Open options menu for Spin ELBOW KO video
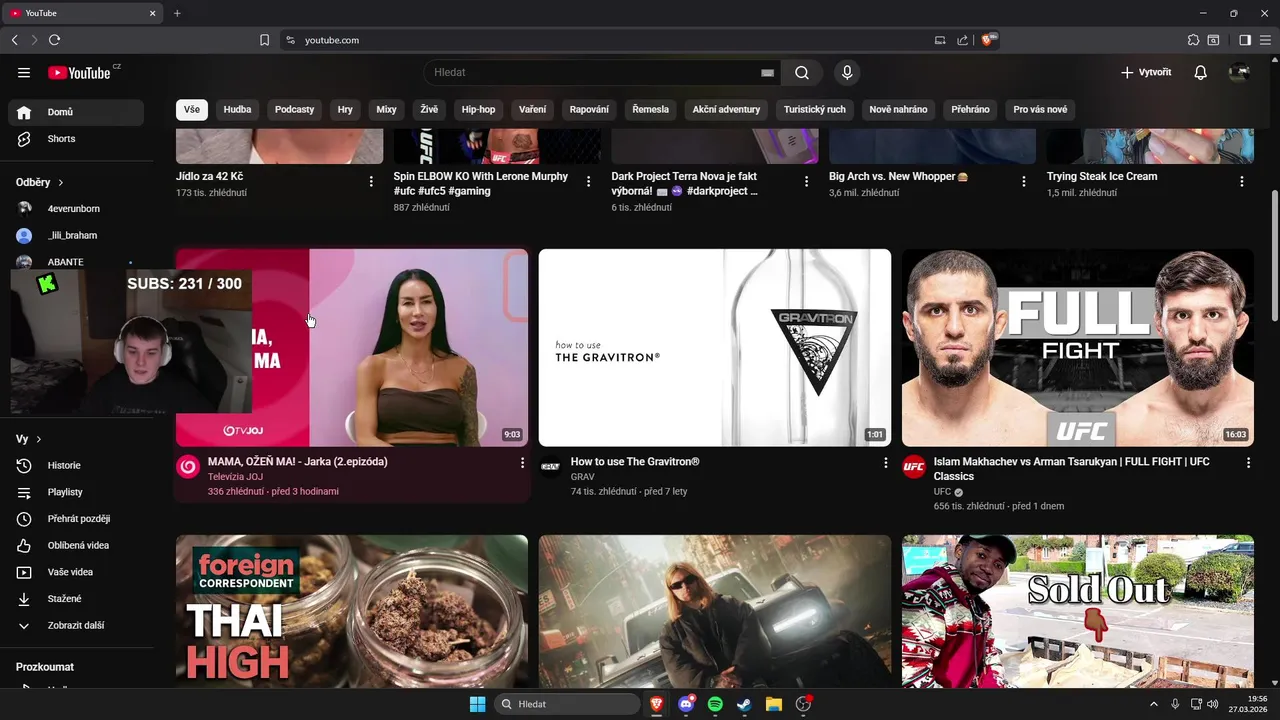This screenshot has height=720, width=1280. pos(589,182)
